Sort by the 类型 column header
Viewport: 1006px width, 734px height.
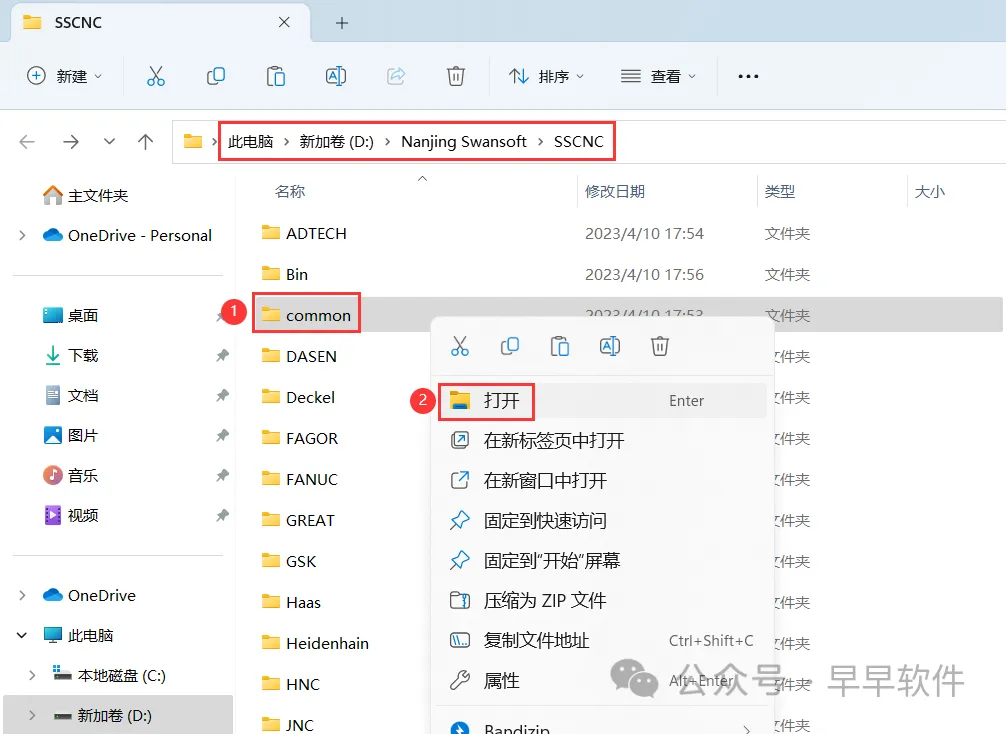[780, 191]
